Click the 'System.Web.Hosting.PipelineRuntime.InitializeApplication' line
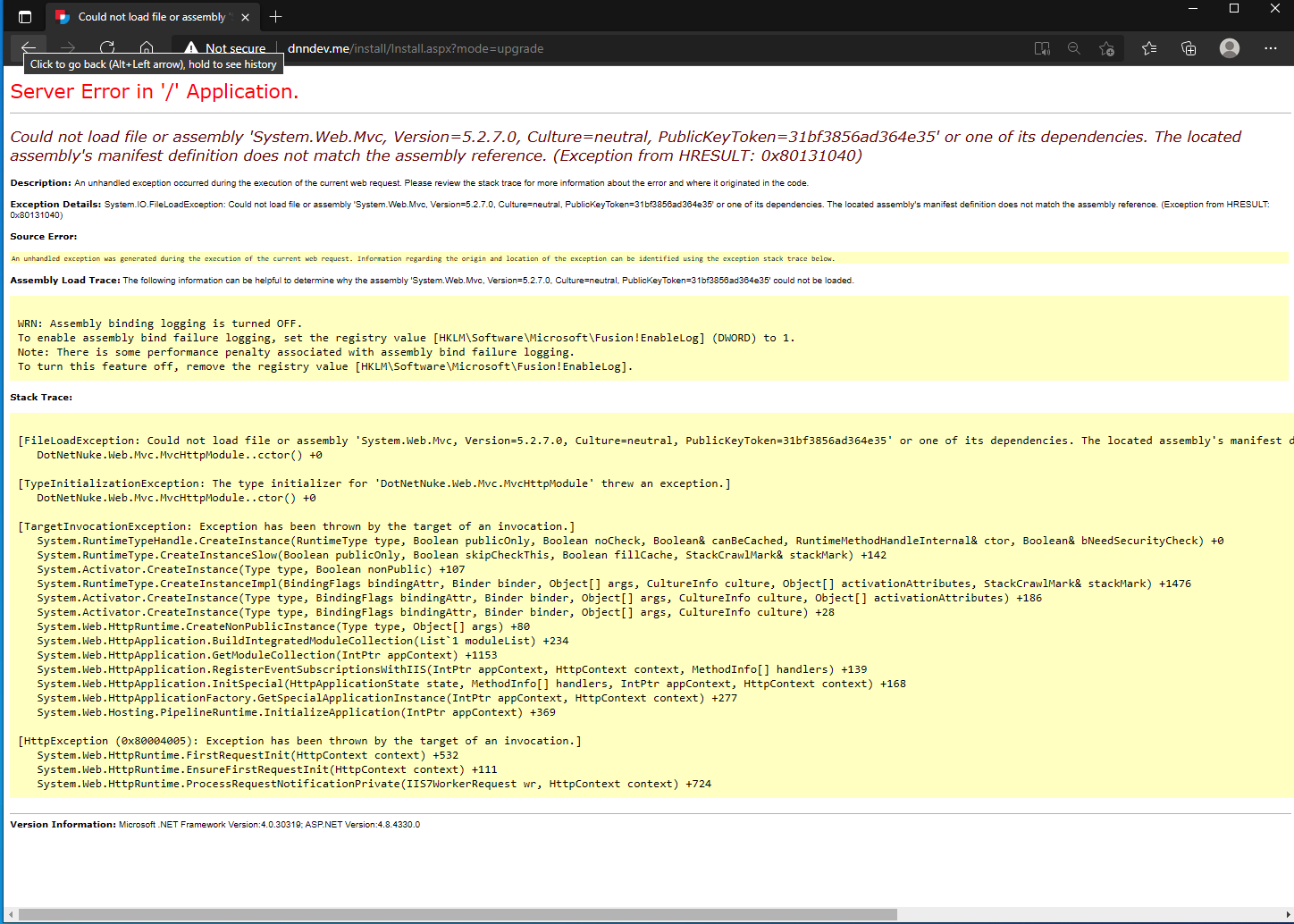 [x=296, y=712]
